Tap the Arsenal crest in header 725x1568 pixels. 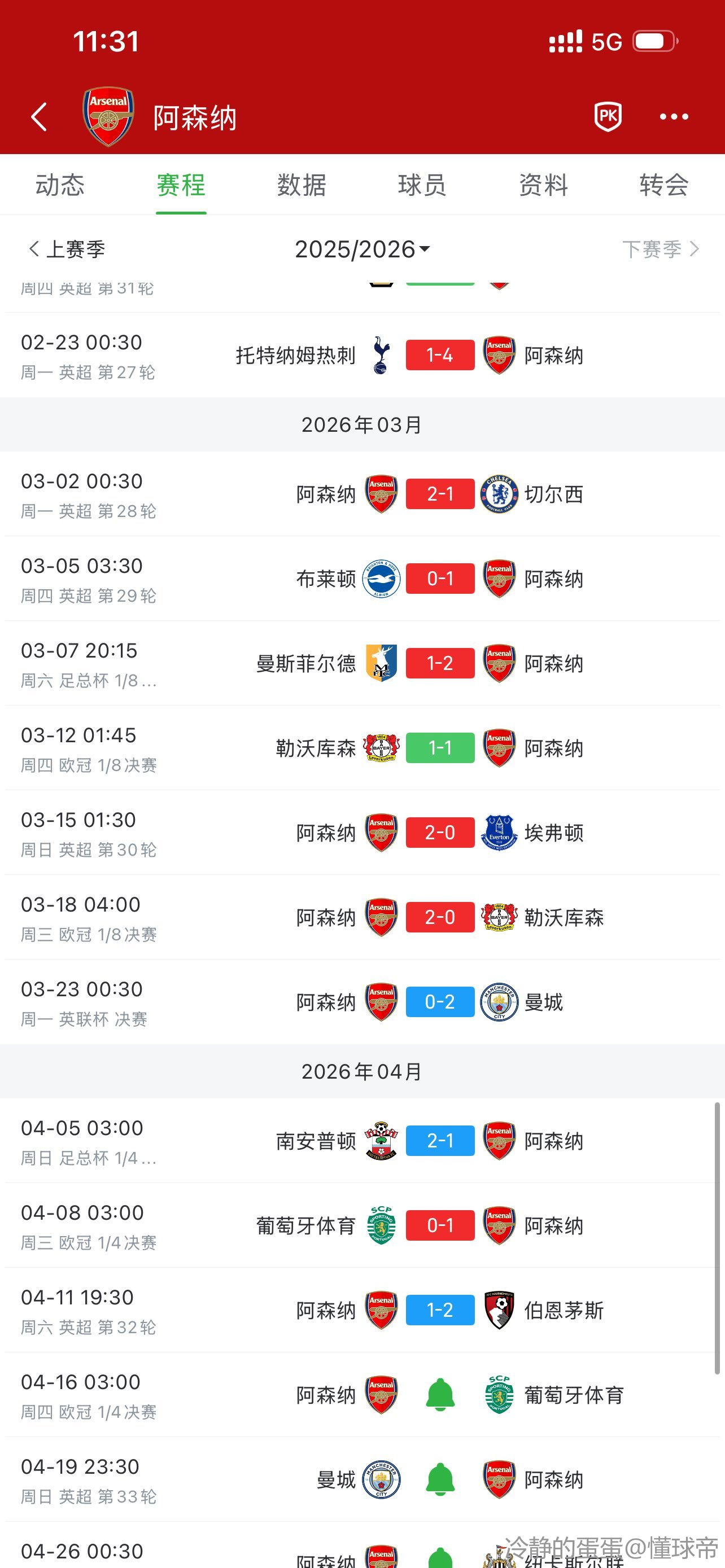[x=108, y=116]
